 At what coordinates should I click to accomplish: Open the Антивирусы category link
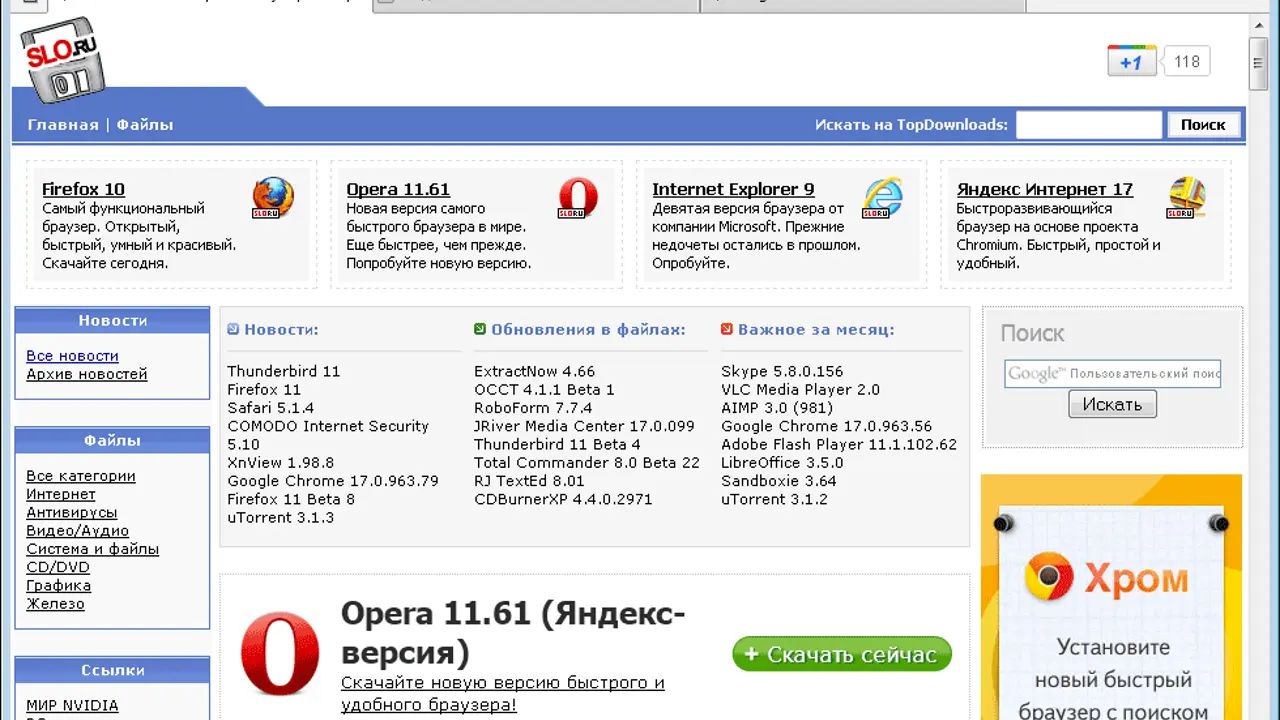tap(72, 513)
